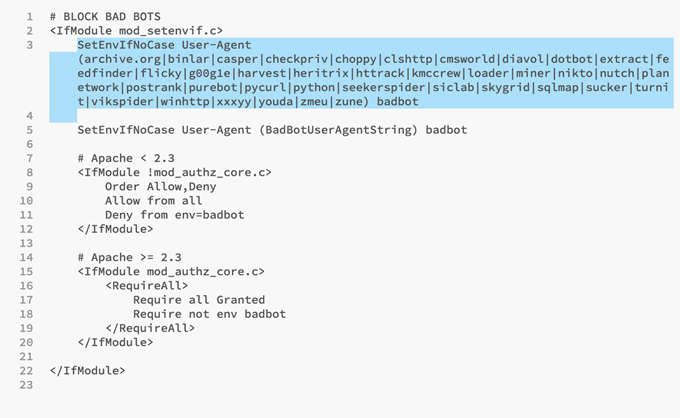Click final '</IfModule>' on line 22

[x=88, y=371]
